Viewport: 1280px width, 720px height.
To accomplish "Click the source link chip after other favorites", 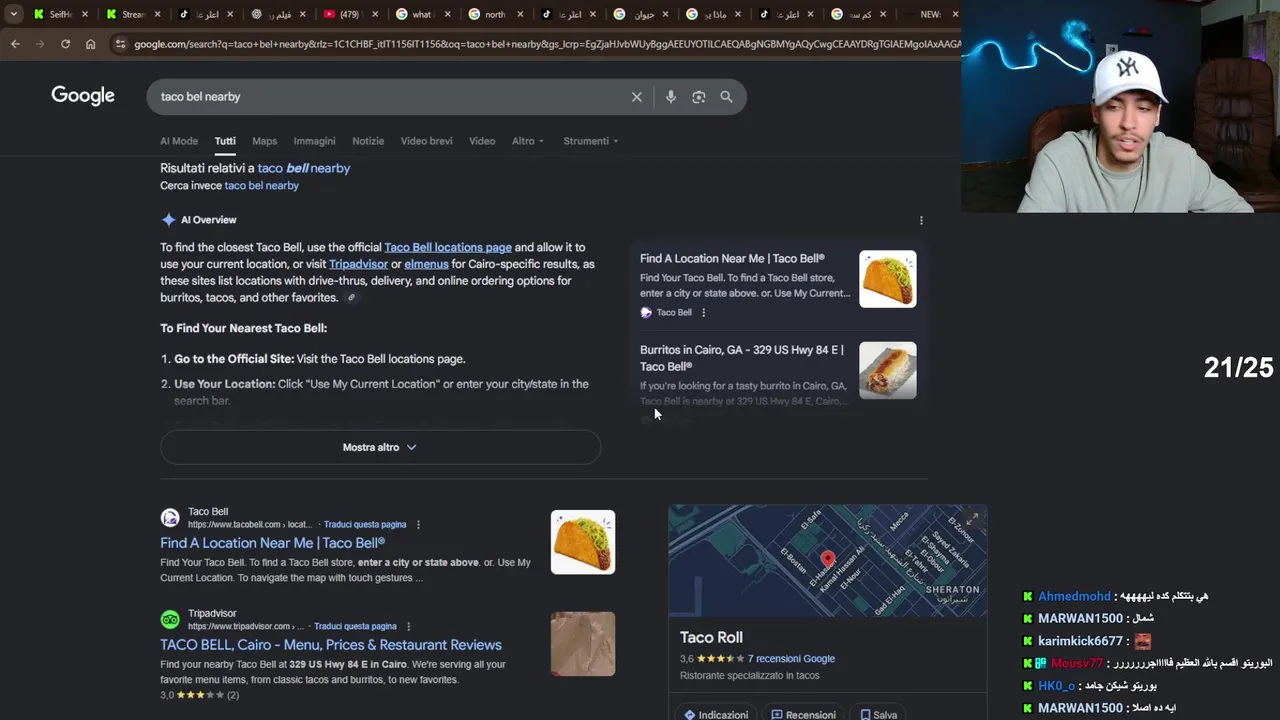I will 351,298.
